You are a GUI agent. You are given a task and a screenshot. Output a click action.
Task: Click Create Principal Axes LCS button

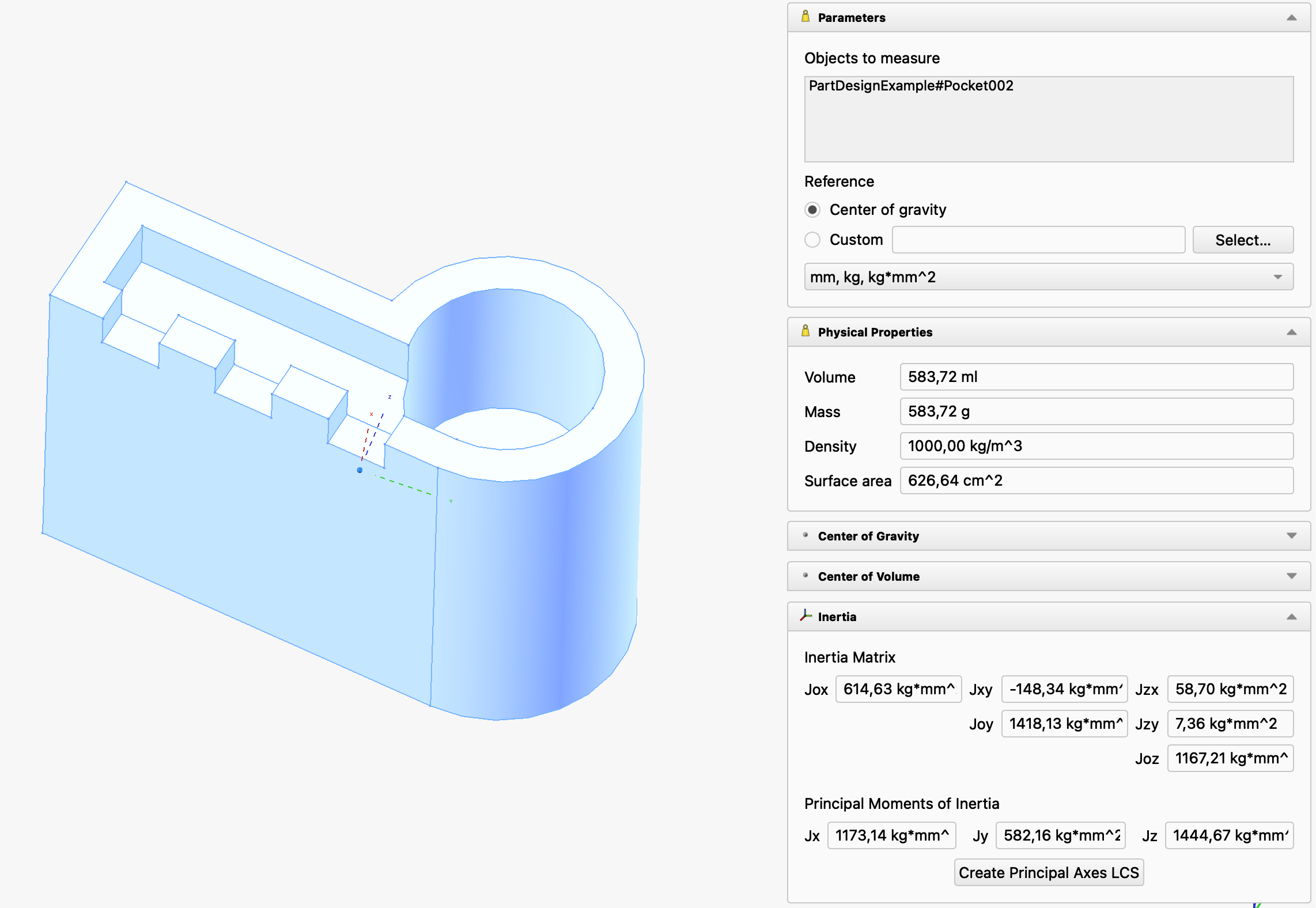[1048, 872]
